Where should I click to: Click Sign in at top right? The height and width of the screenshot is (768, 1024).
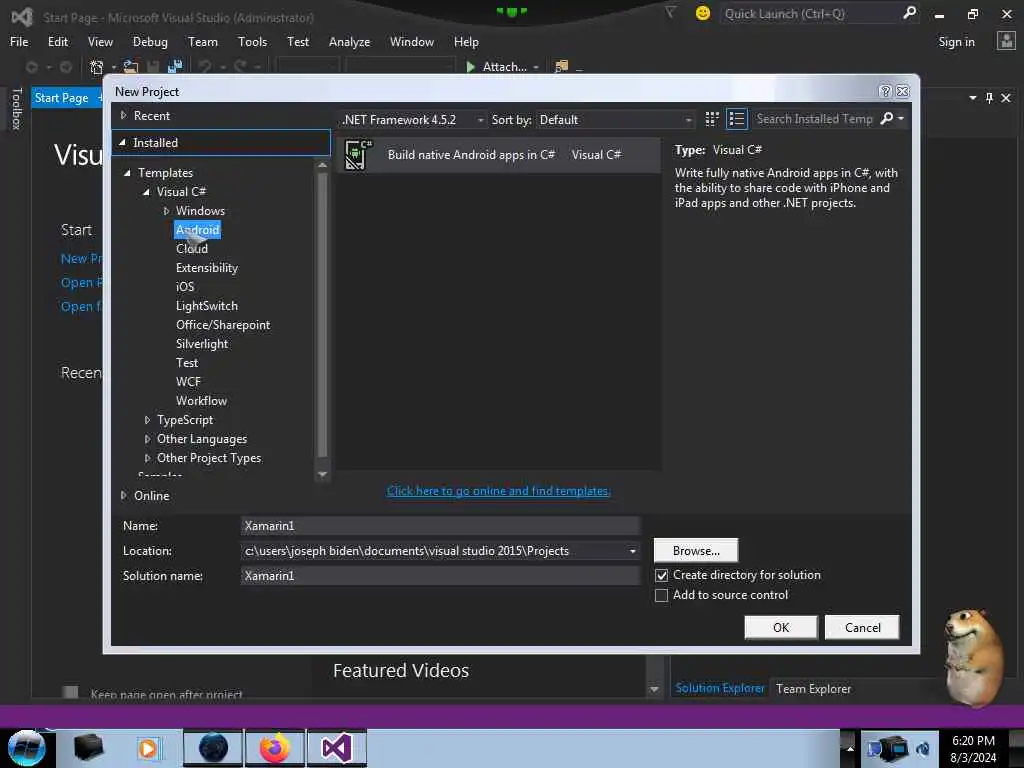pos(956,42)
